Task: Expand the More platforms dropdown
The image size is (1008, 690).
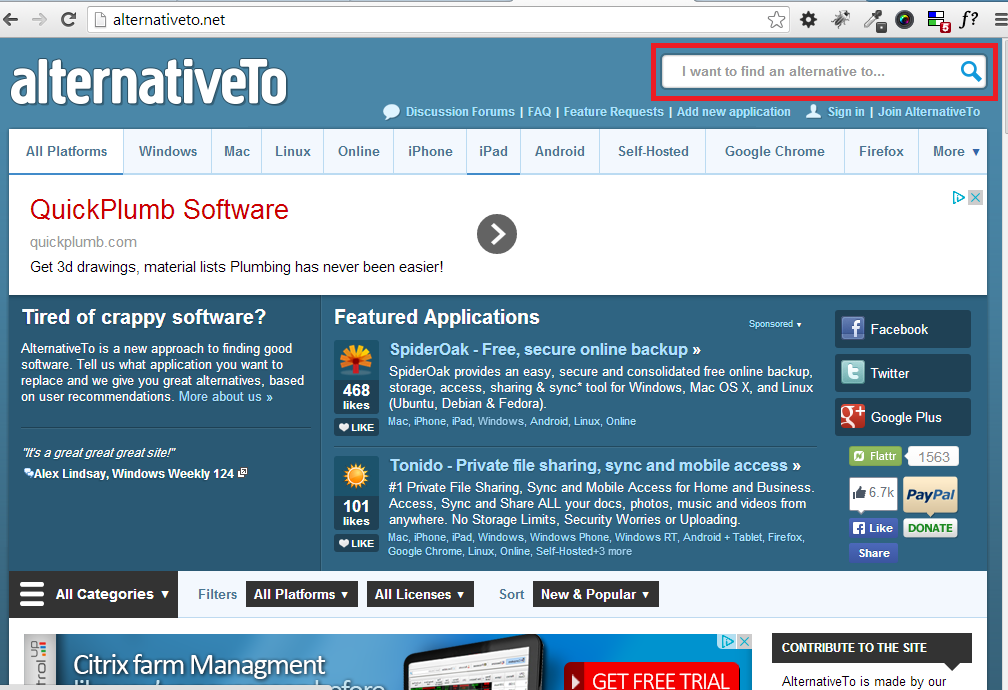Action: pos(956,152)
